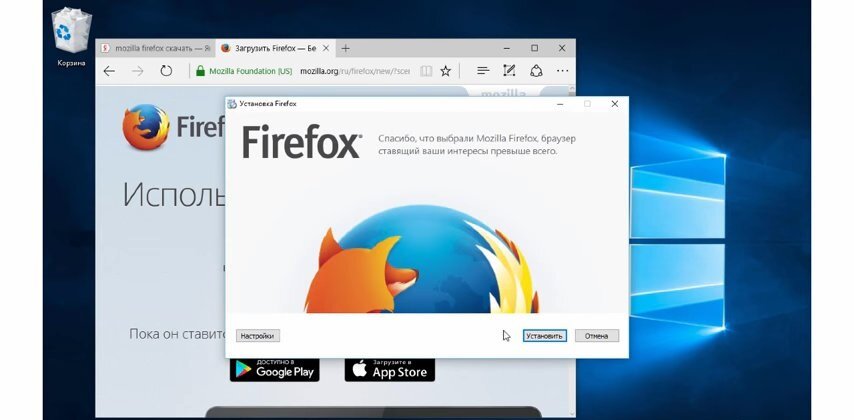
Task: Open the Google Play badge
Action: click(274, 369)
